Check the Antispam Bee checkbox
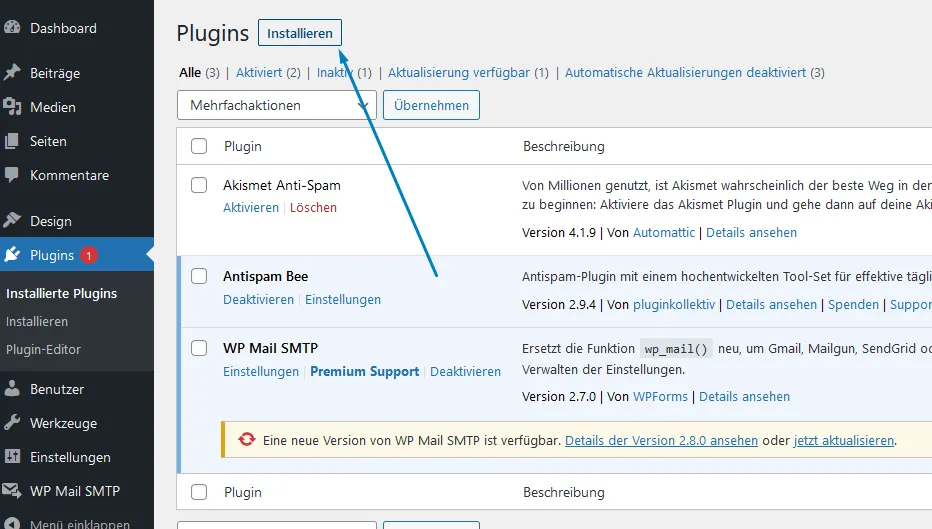This screenshot has width=932, height=529. point(199,276)
